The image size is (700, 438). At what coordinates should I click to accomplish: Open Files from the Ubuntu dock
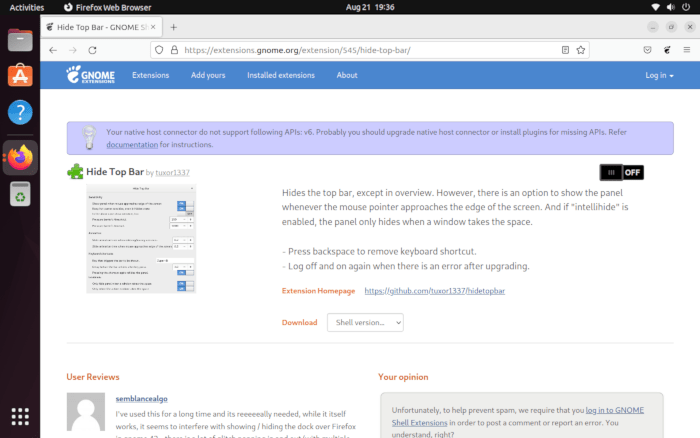[x=20, y=40]
